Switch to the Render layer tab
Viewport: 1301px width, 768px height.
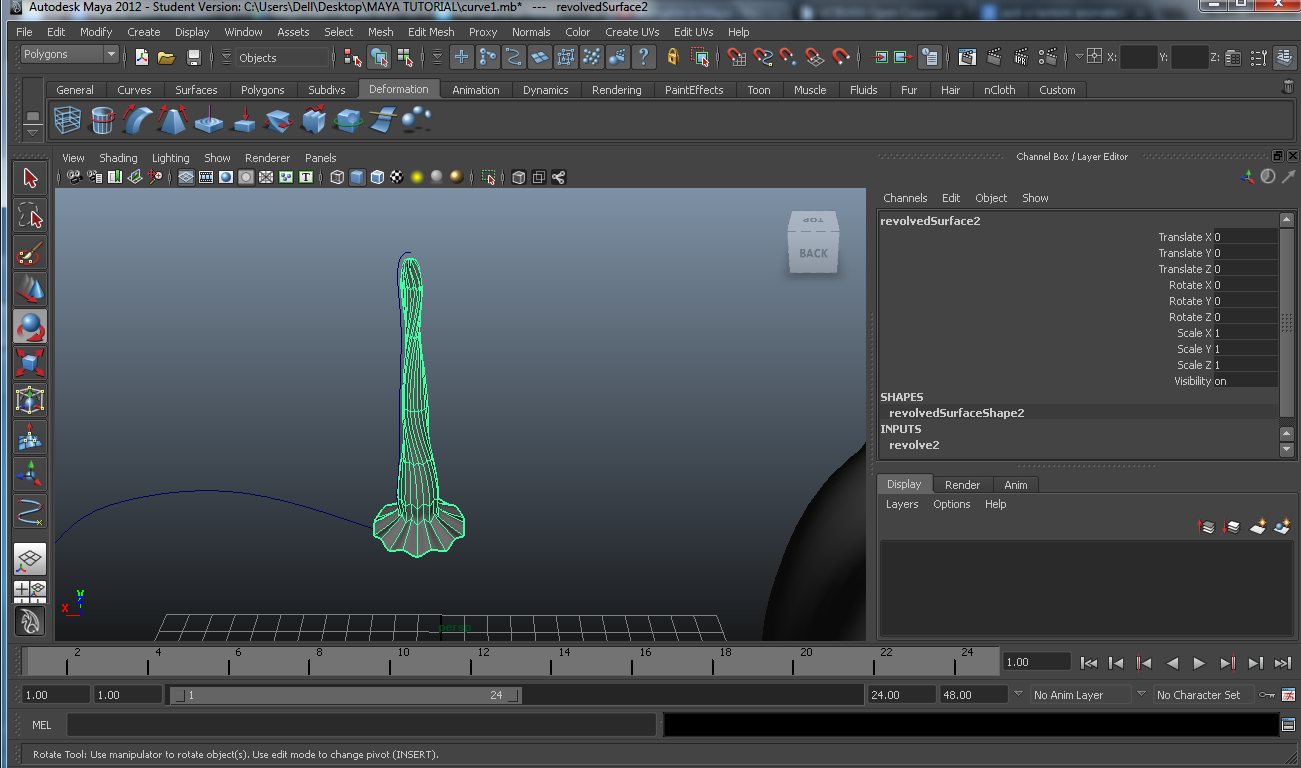(x=962, y=485)
